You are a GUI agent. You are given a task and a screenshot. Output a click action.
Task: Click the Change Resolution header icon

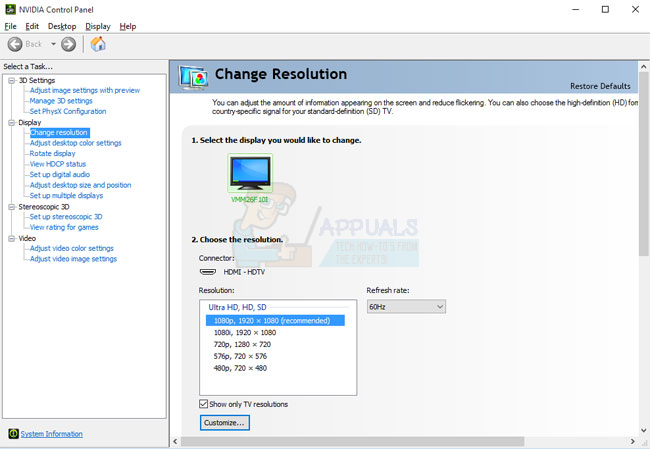click(193, 78)
